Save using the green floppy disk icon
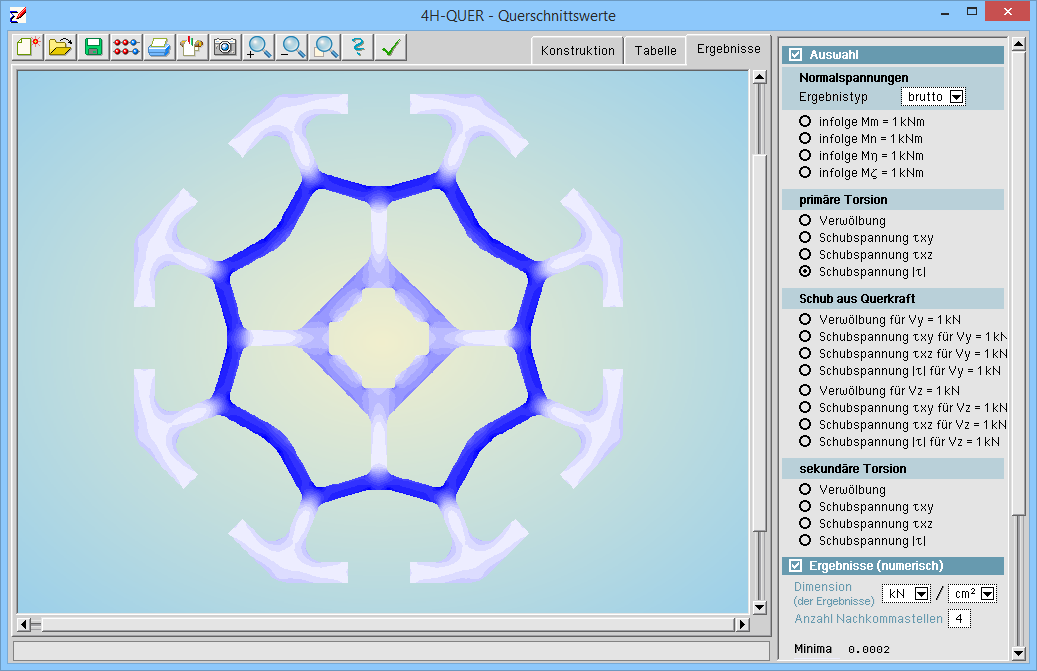Screen dimensions: 1037x671 (94, 47)
